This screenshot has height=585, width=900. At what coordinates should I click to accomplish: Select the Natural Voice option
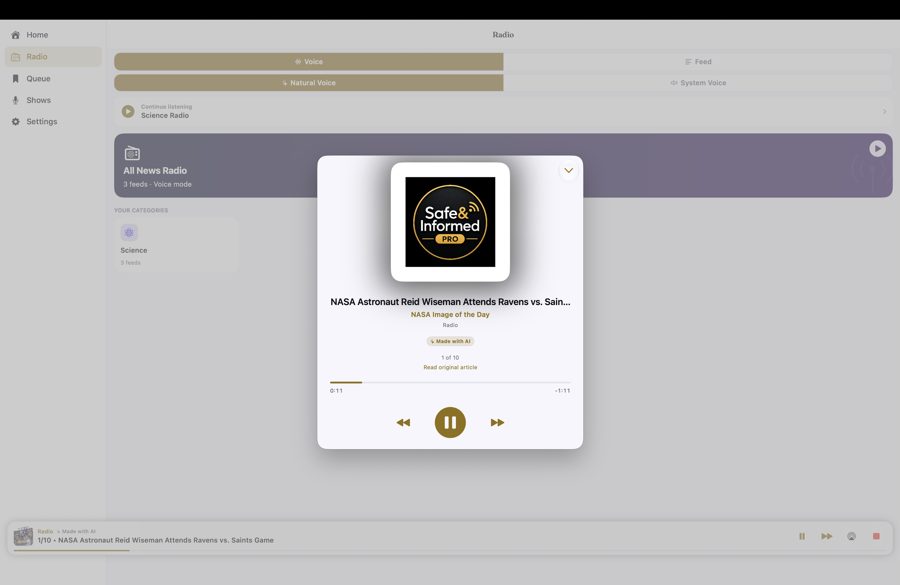click(x=309, y=83)
